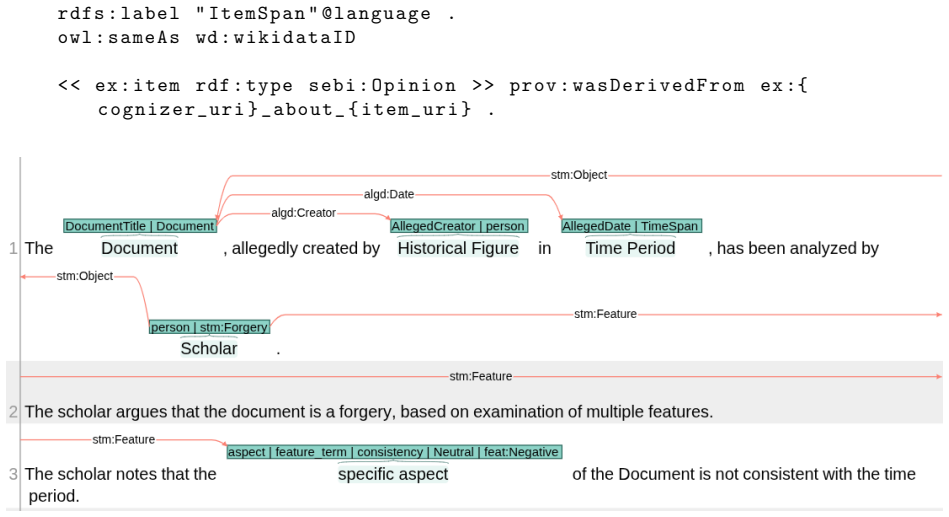This screenshot has height=517, width=949.
Task: Click the highlighted Historical Figure span
Action: point(458,248)
